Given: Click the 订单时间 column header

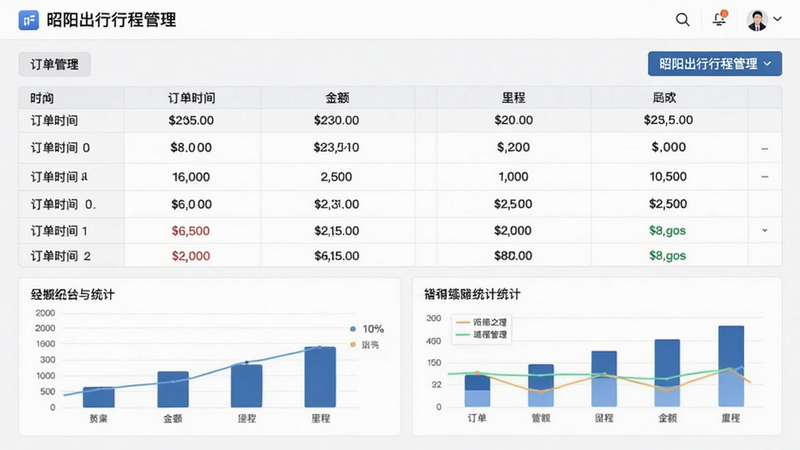Looking at the screenshot, I should pos(191,98).
